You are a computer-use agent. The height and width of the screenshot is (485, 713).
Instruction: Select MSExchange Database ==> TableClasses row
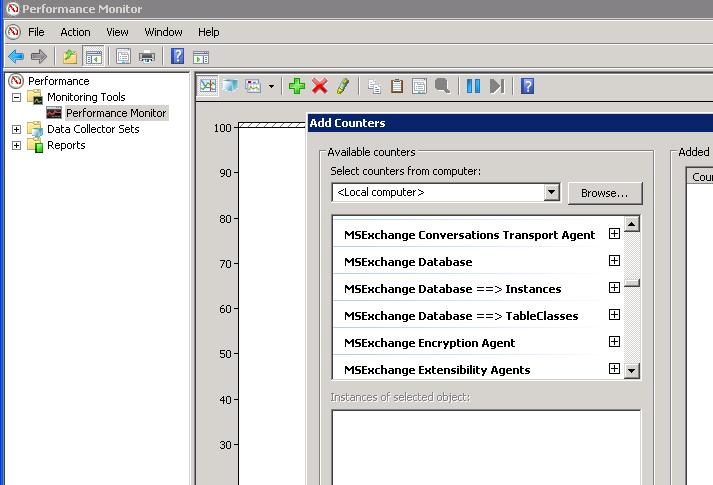(478, 315)
